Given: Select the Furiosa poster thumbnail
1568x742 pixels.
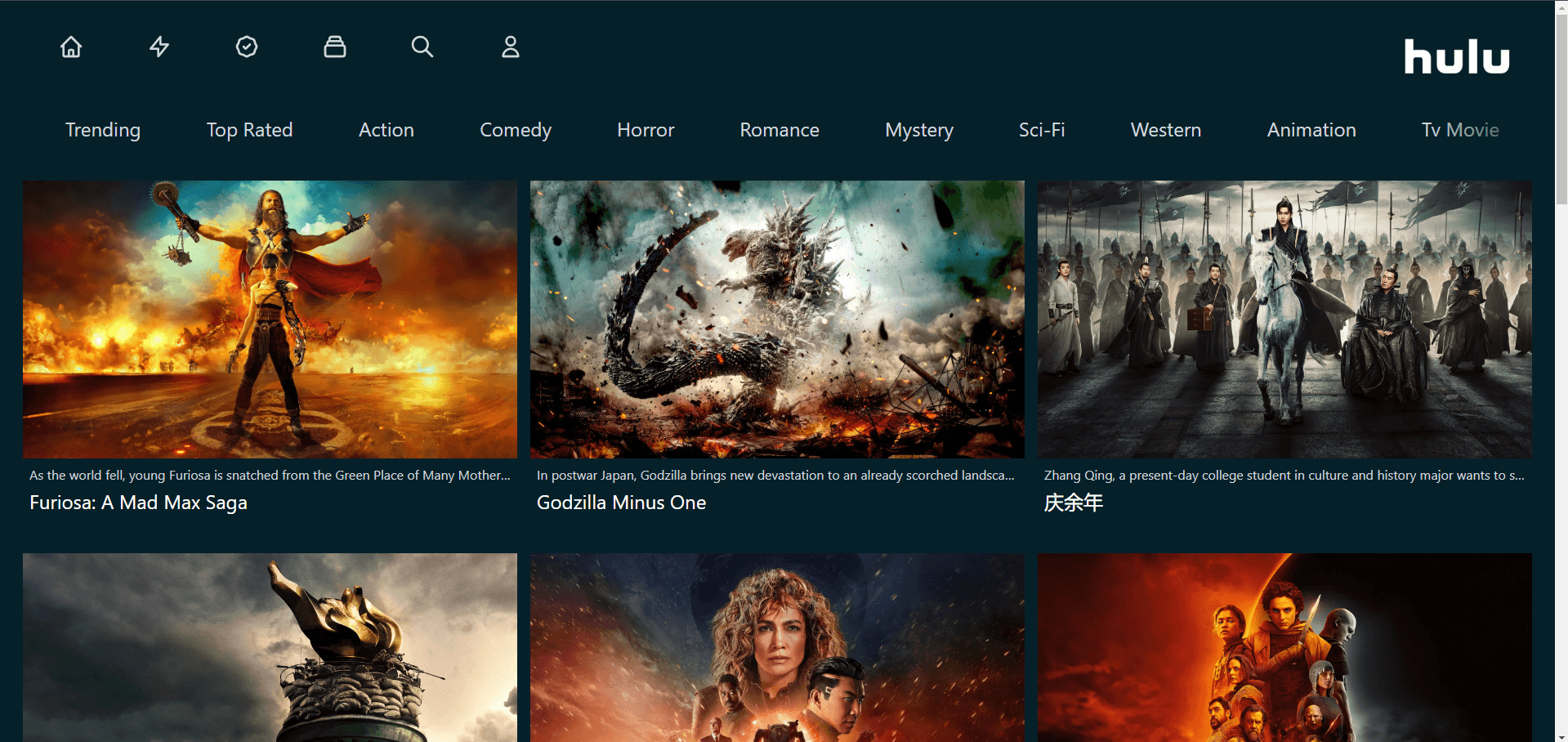Looking at the screenshot, I should coord(270,319).
